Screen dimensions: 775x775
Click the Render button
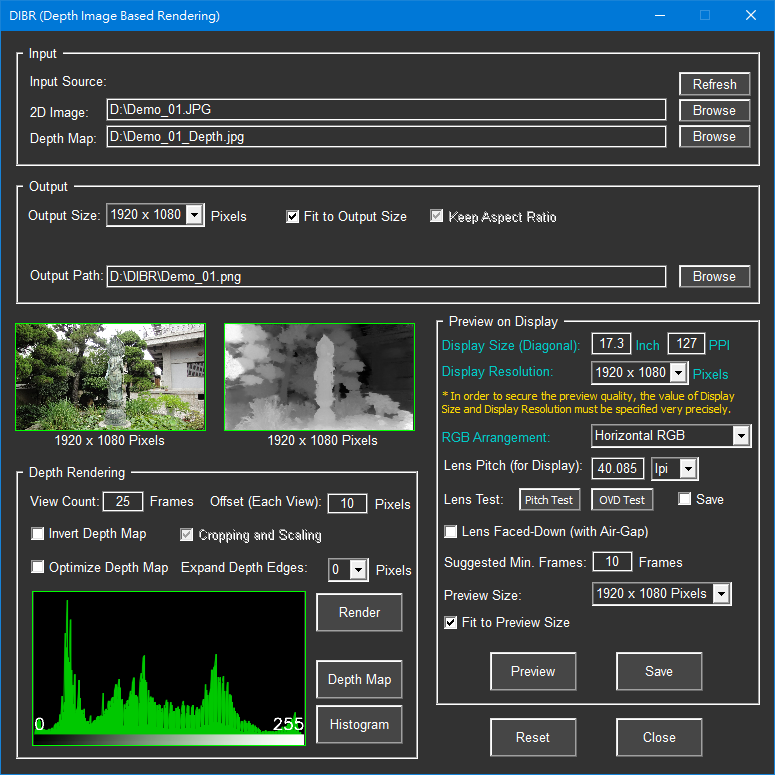359,612
